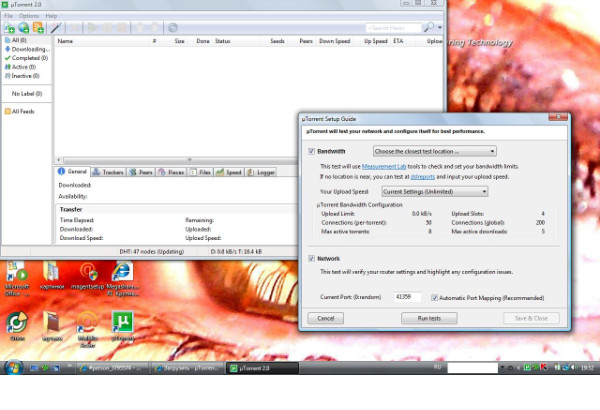600x410 pixels.
Task: Toggle Automatic Port Mapping checkbox
Action: pos(434,297)
